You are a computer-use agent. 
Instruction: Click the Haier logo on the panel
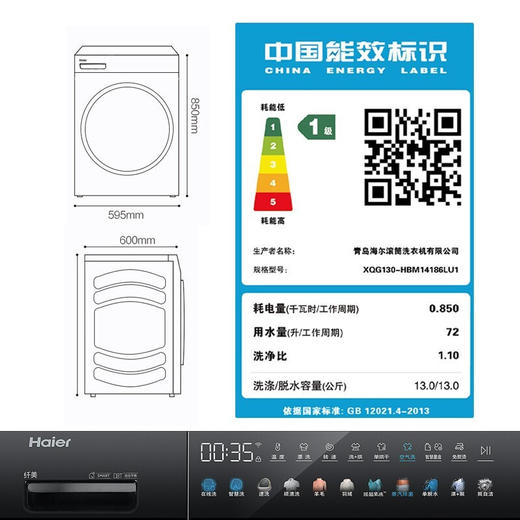pyautogui.click(x=50, y=442)
